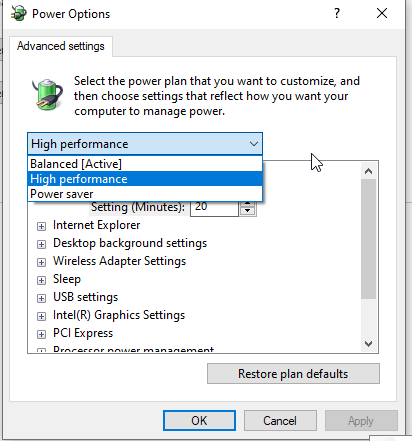Expand the Desktop background settings node
This screenshot has height=441, width=412.
coord(41,245)
